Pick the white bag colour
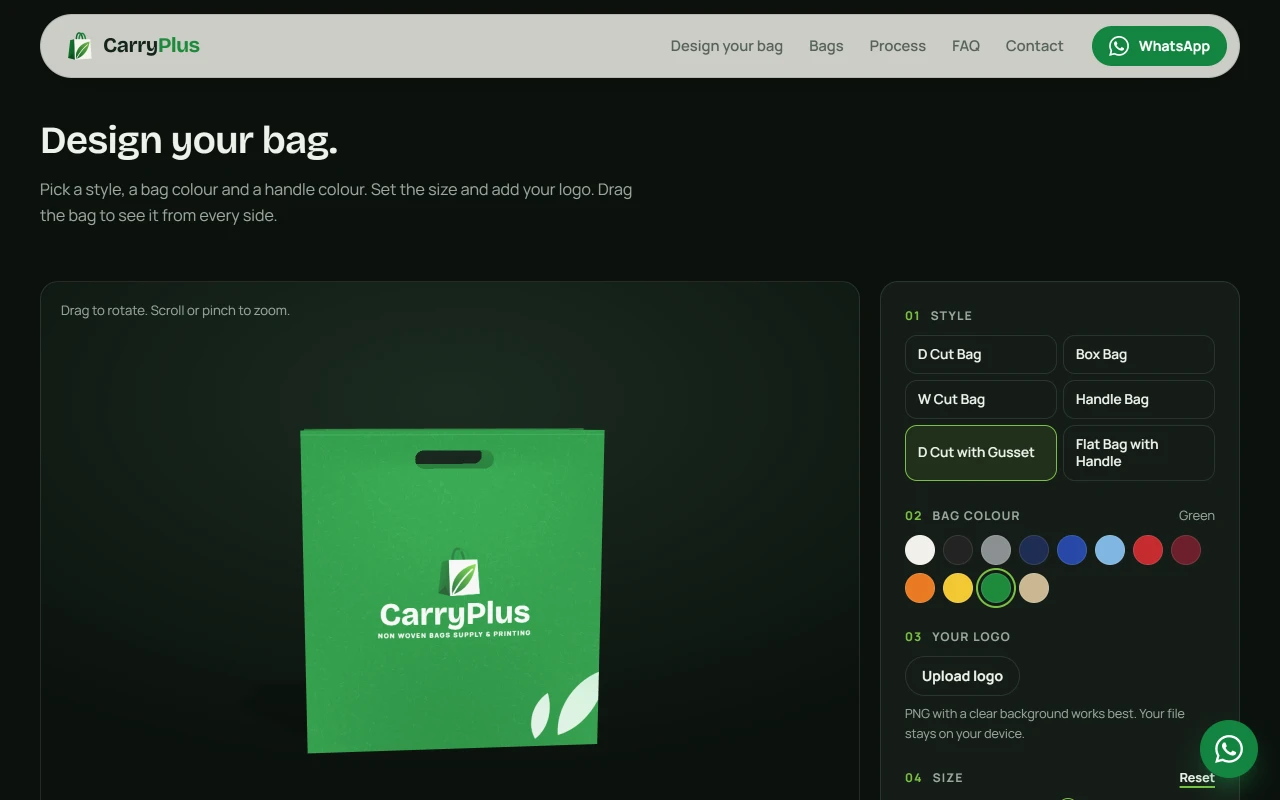Image resolution: width=1280 pixels, height=800 pixels. tap(920, 550)
